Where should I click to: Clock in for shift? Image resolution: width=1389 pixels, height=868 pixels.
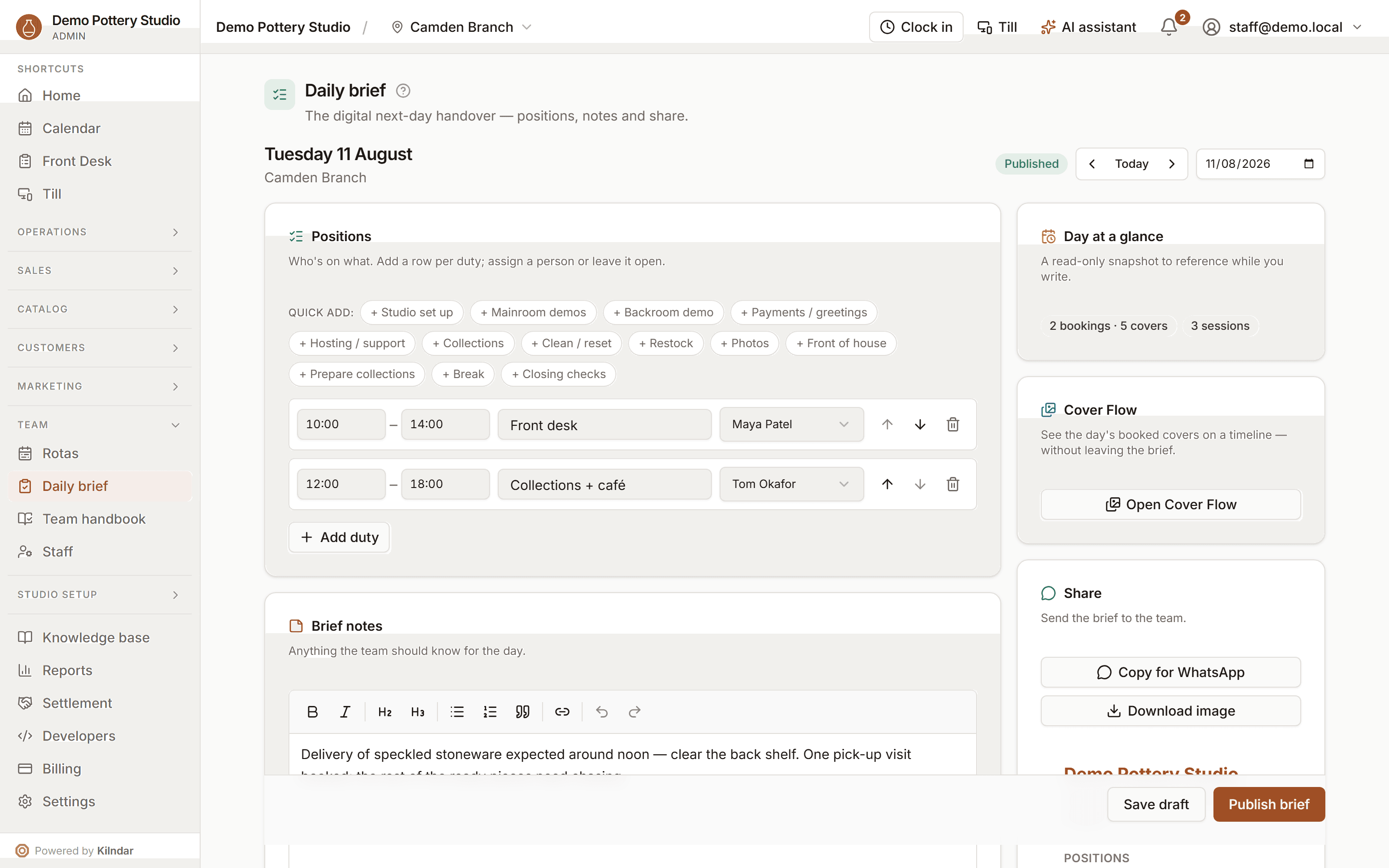tap(916, 27)
